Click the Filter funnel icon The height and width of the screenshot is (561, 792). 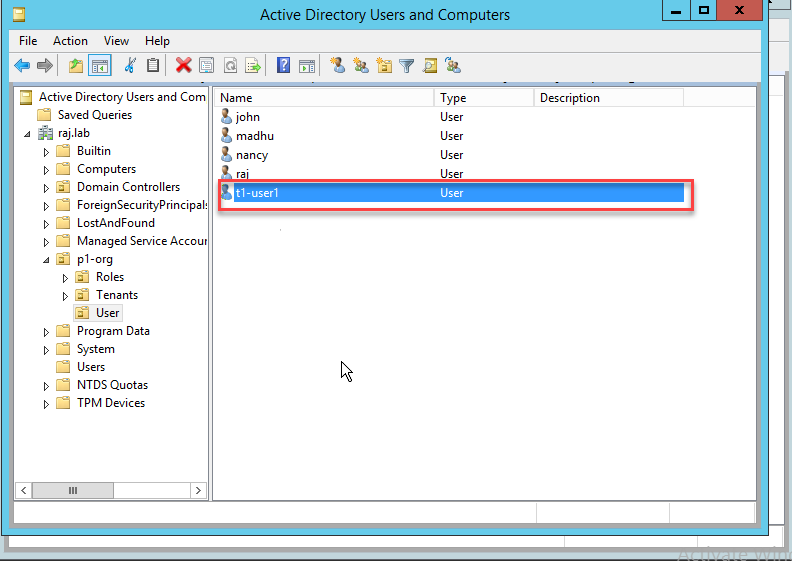(407, 66)
